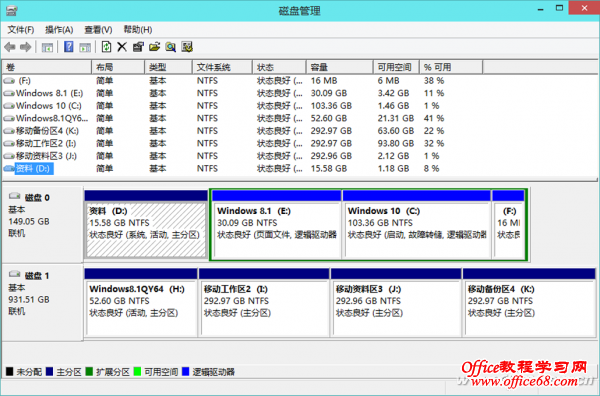Click the green 扩展分区 legend swatch
This screenshot has width=600, height=396.
click(89, 371)
